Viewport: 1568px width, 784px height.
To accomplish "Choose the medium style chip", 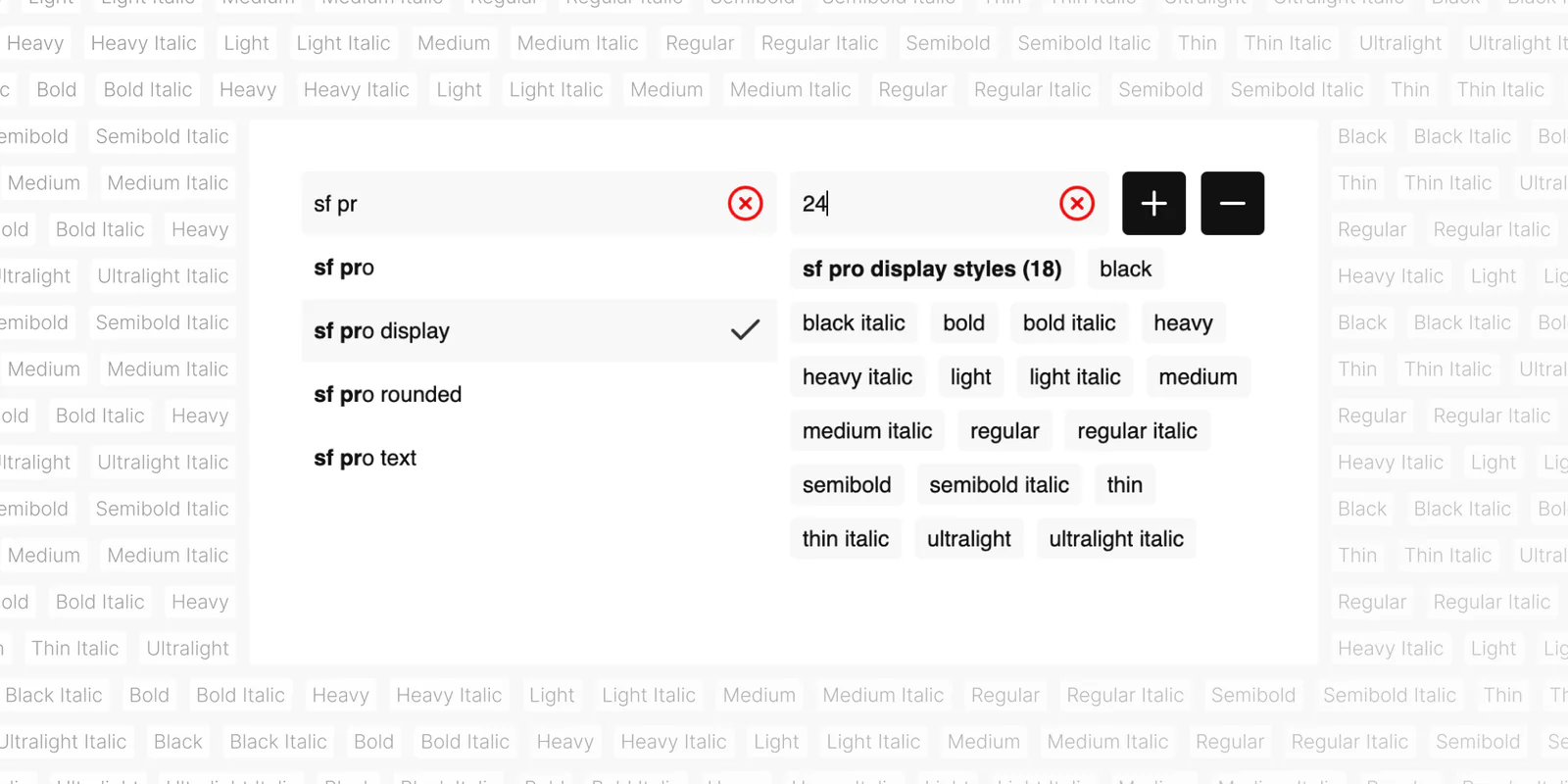I will point(1198,376).
